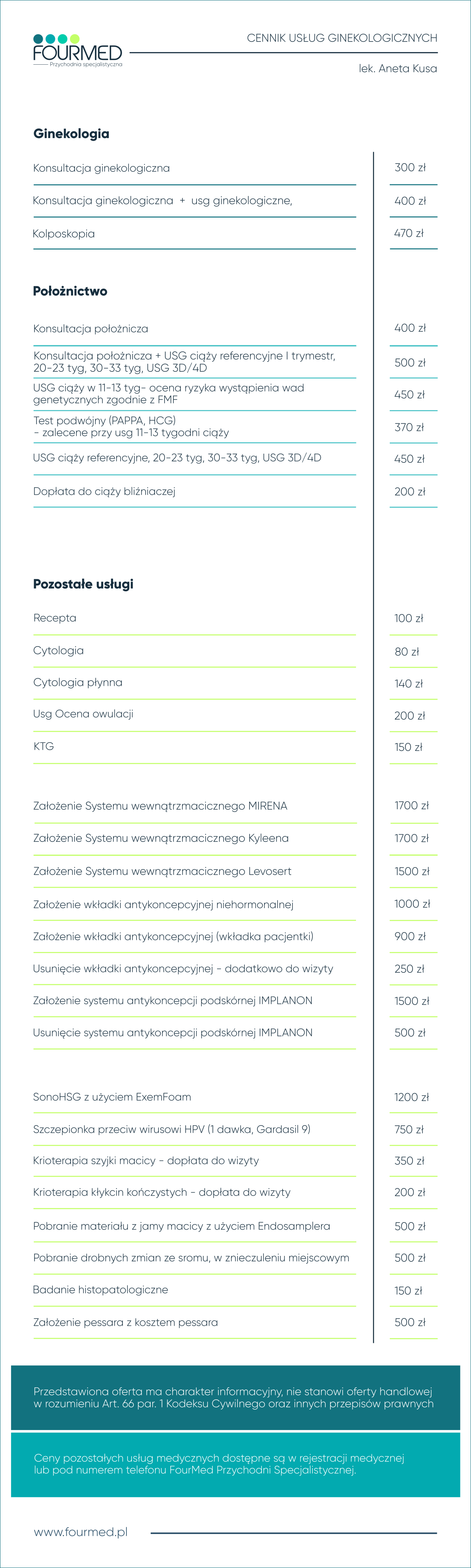Select the Konsultacja położnicza entry
The height and width of the screenshot is (1568, 471).
tap(91, 329)
